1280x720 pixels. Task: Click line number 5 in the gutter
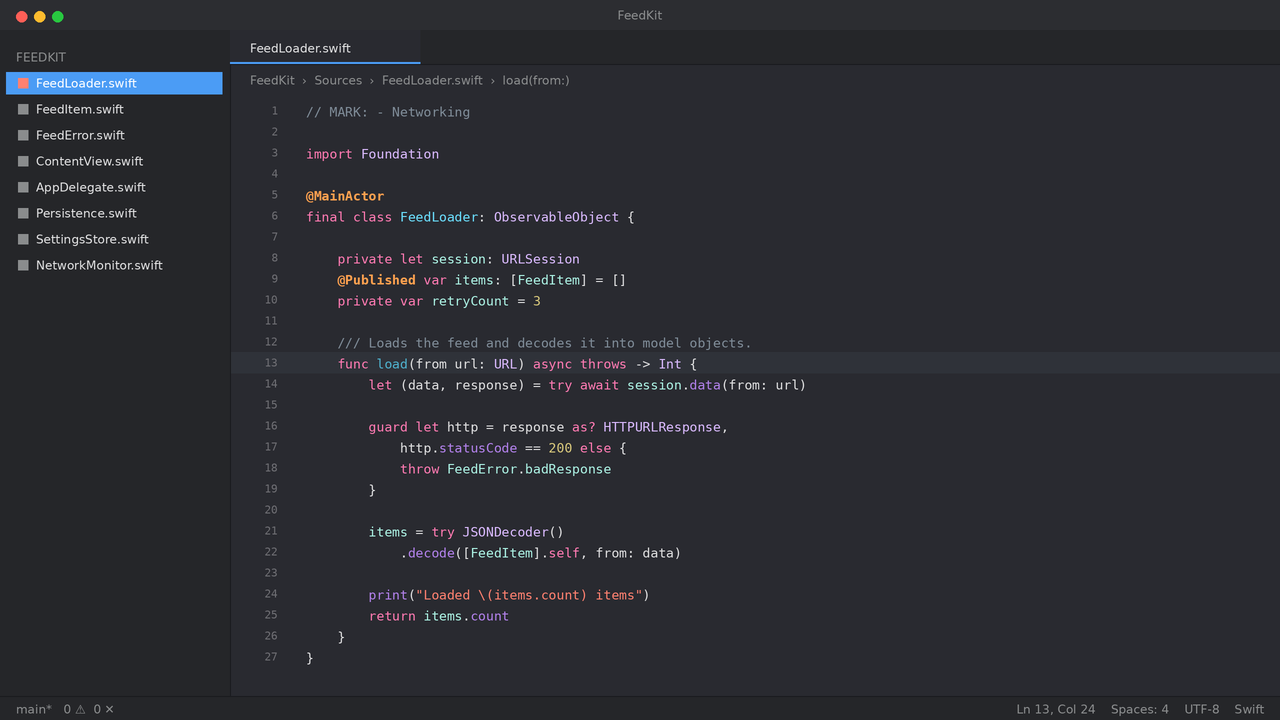(275, 195)
